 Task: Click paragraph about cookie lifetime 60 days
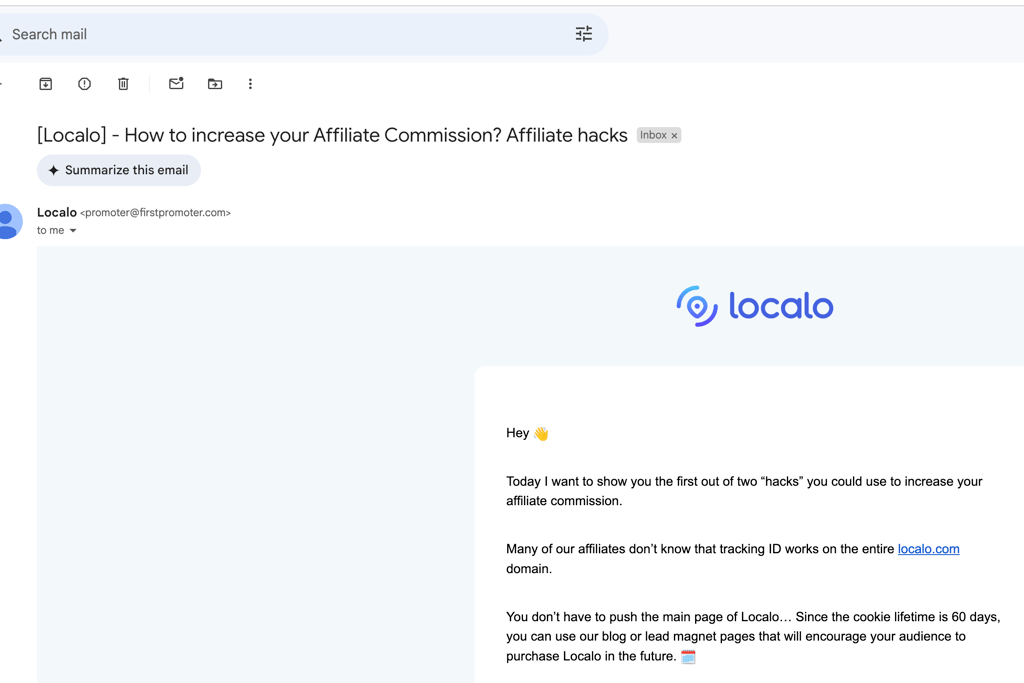(x=753, y=637)
